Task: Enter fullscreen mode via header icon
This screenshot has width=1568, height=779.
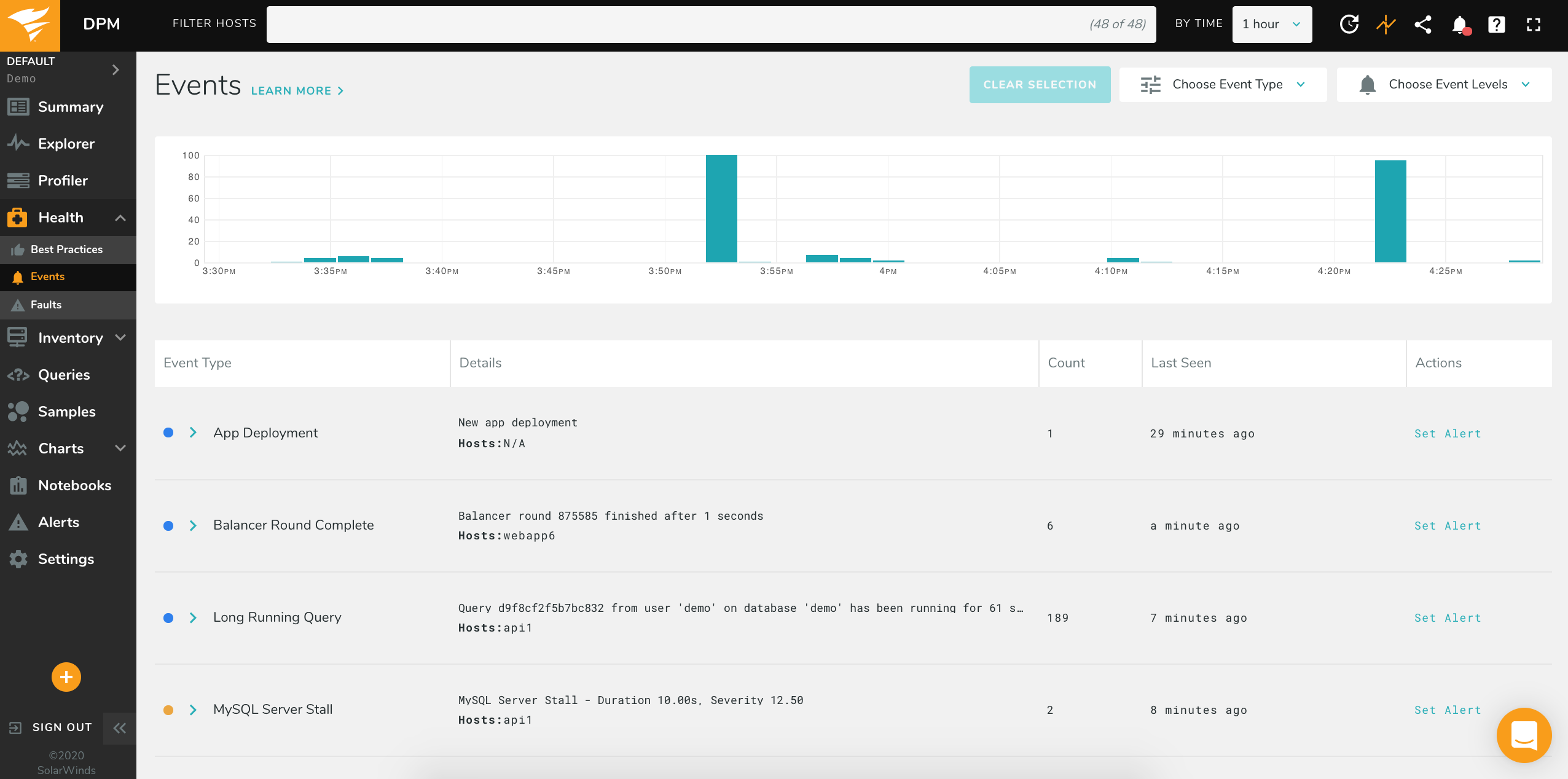Action: 1534,25
